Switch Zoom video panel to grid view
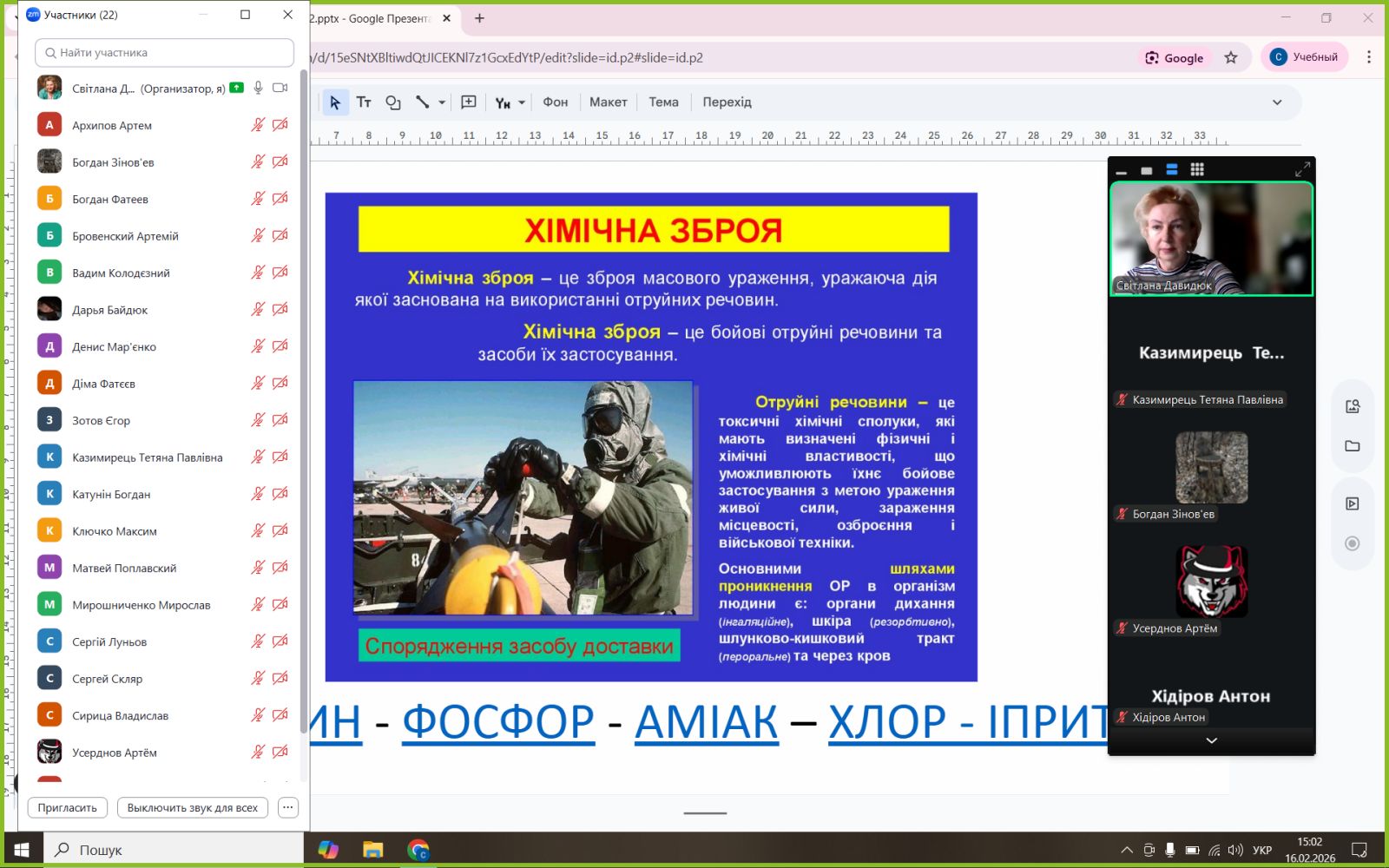This screenshot has width=1389, height=868. pyautogui.click(x=1197, y=169)
